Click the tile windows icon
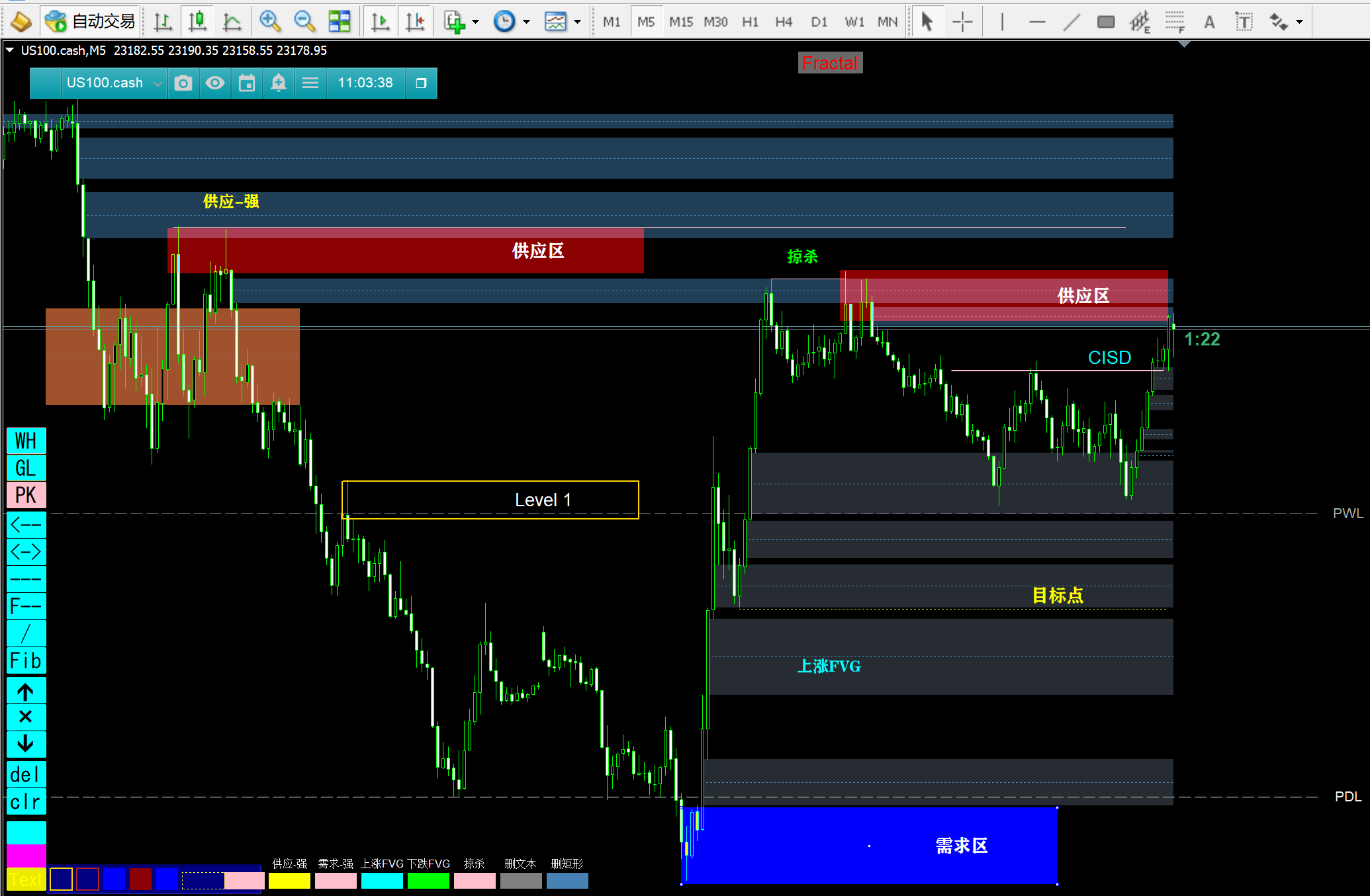 [x=340, y=22]
